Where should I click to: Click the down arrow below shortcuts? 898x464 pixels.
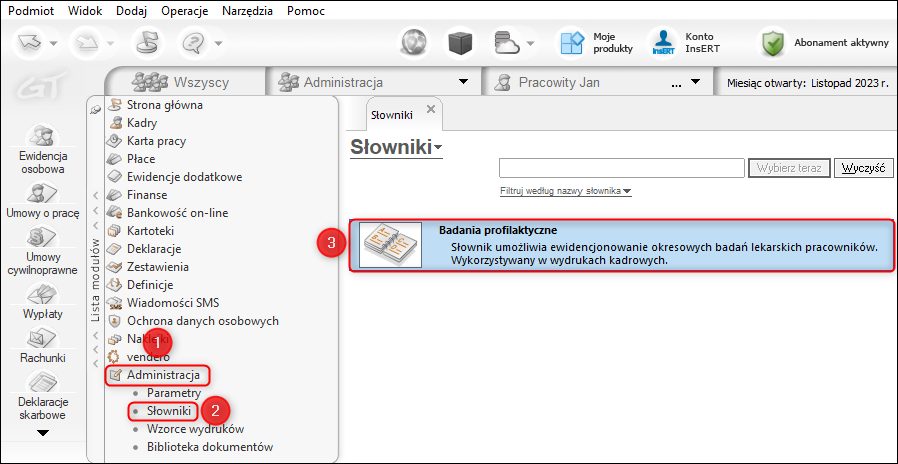(43, 434)
